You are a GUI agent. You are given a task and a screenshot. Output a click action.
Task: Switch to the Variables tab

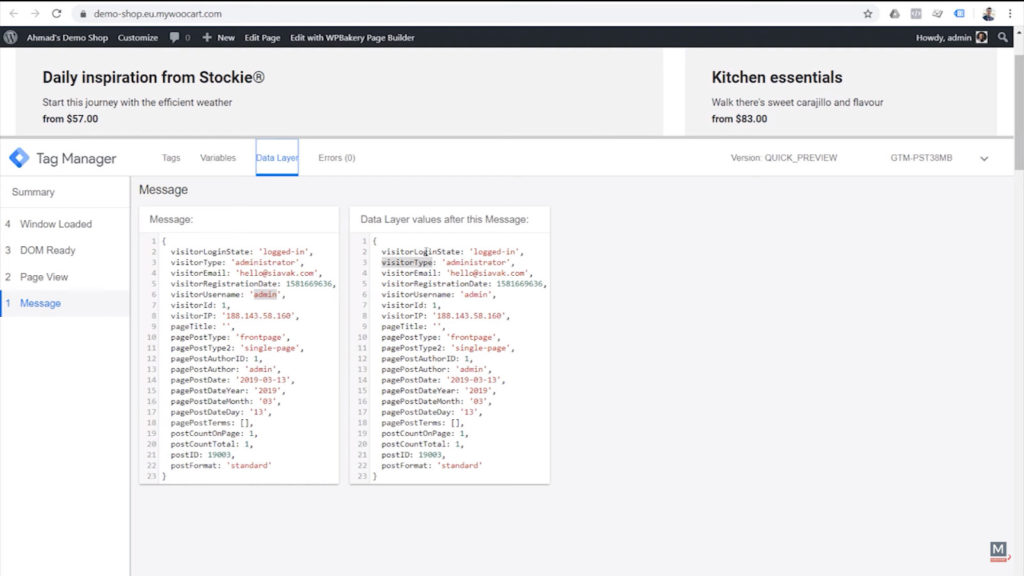point(219,158)
